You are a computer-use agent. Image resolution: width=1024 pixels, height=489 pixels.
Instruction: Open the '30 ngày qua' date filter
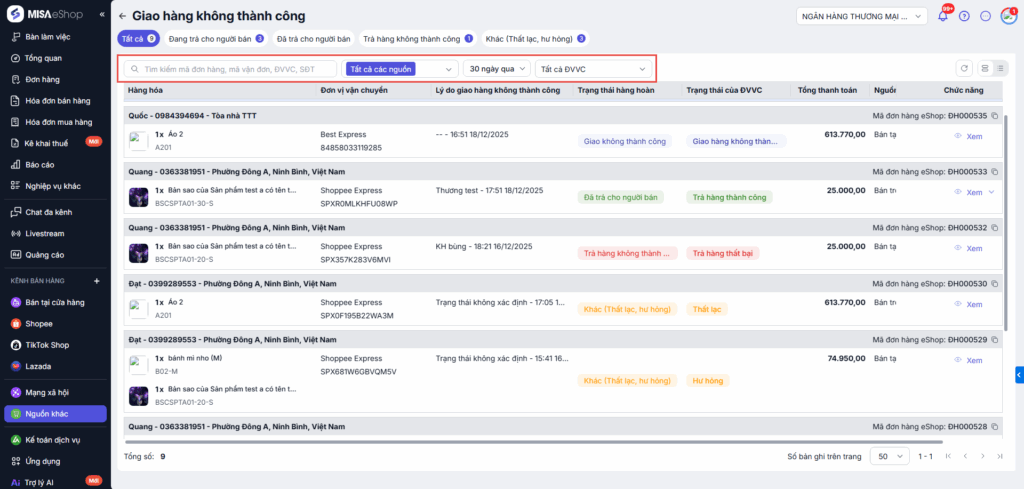click(x=496, y=69)
